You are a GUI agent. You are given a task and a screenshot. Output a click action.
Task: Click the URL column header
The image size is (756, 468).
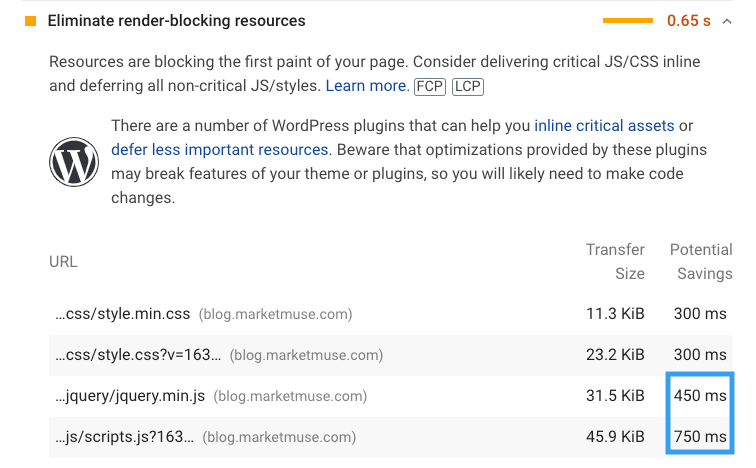[x=63, y=262]
